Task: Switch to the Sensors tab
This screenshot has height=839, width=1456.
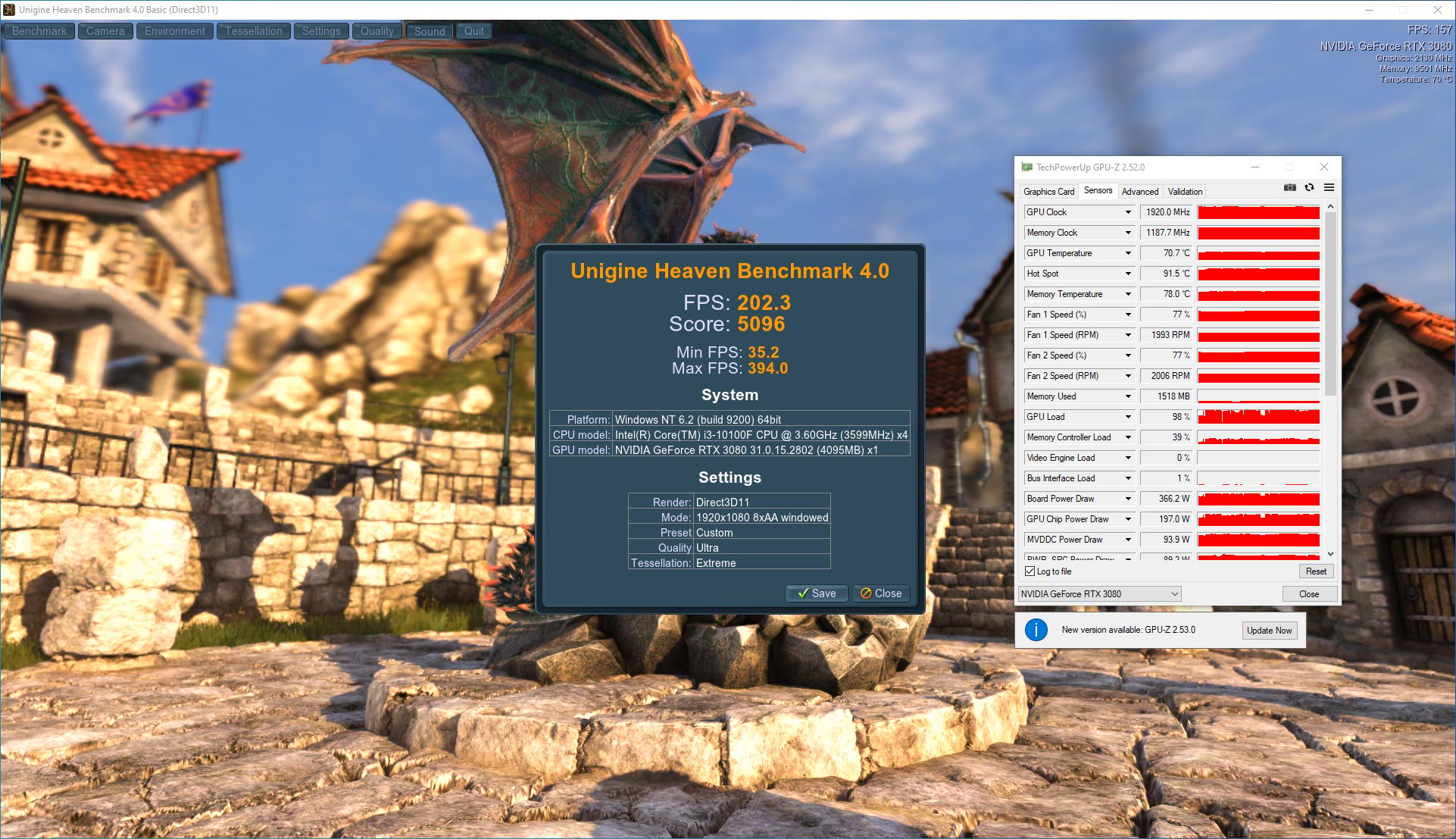Action: coord(1098,190)
